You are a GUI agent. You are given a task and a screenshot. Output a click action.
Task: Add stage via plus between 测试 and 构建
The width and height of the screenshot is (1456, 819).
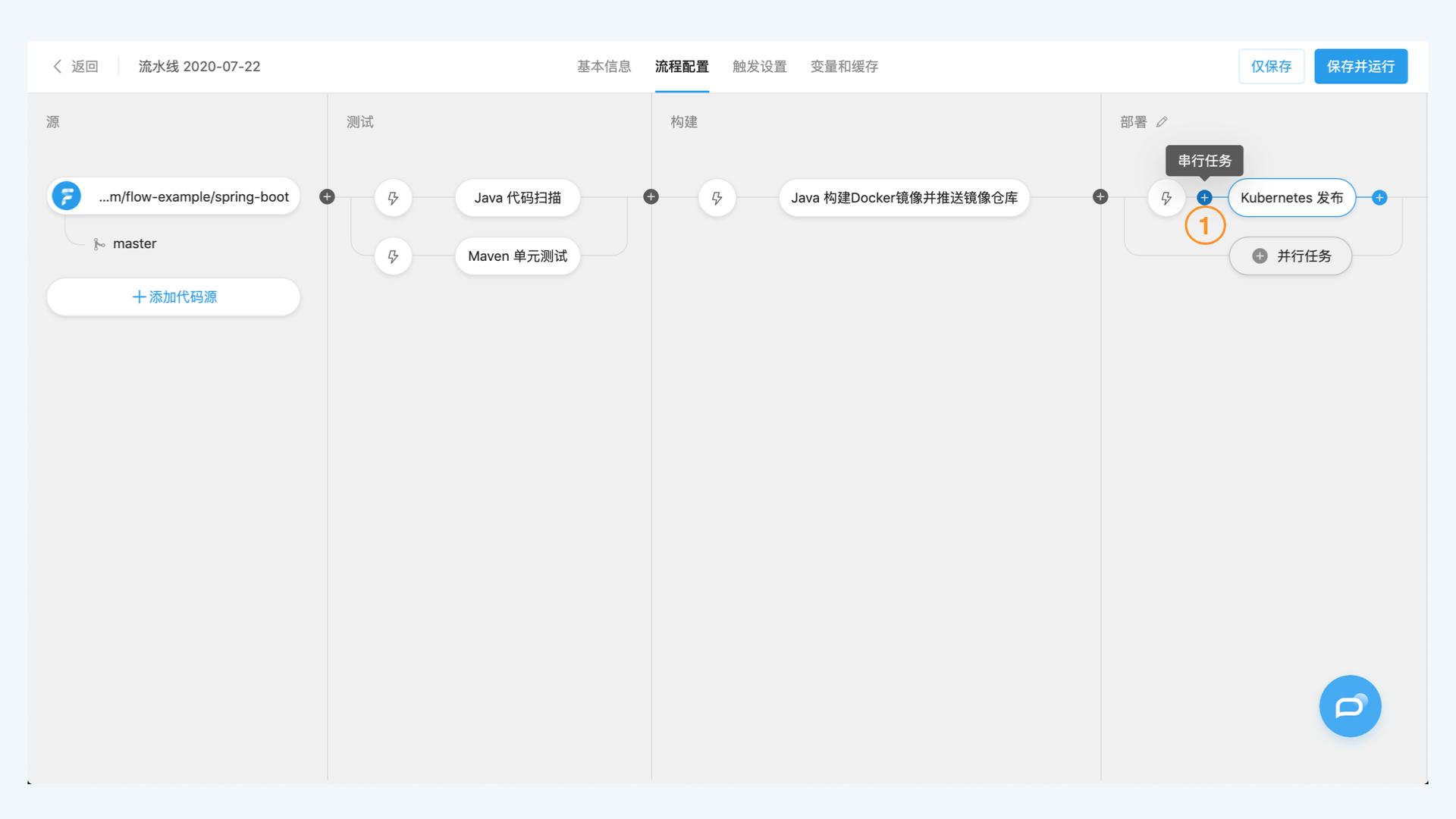[x=651, y=197]
